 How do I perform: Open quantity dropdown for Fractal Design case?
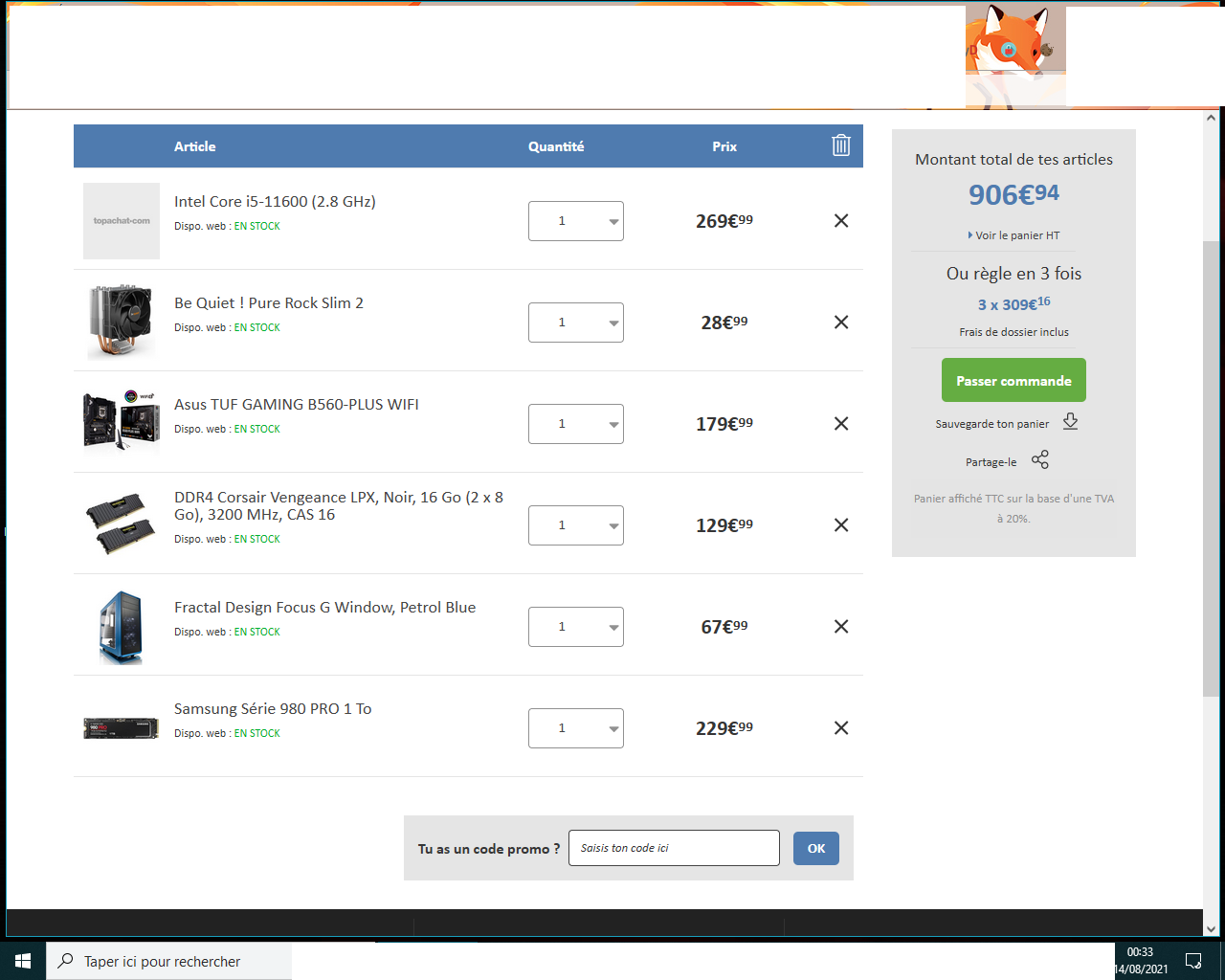coord(576,627)
